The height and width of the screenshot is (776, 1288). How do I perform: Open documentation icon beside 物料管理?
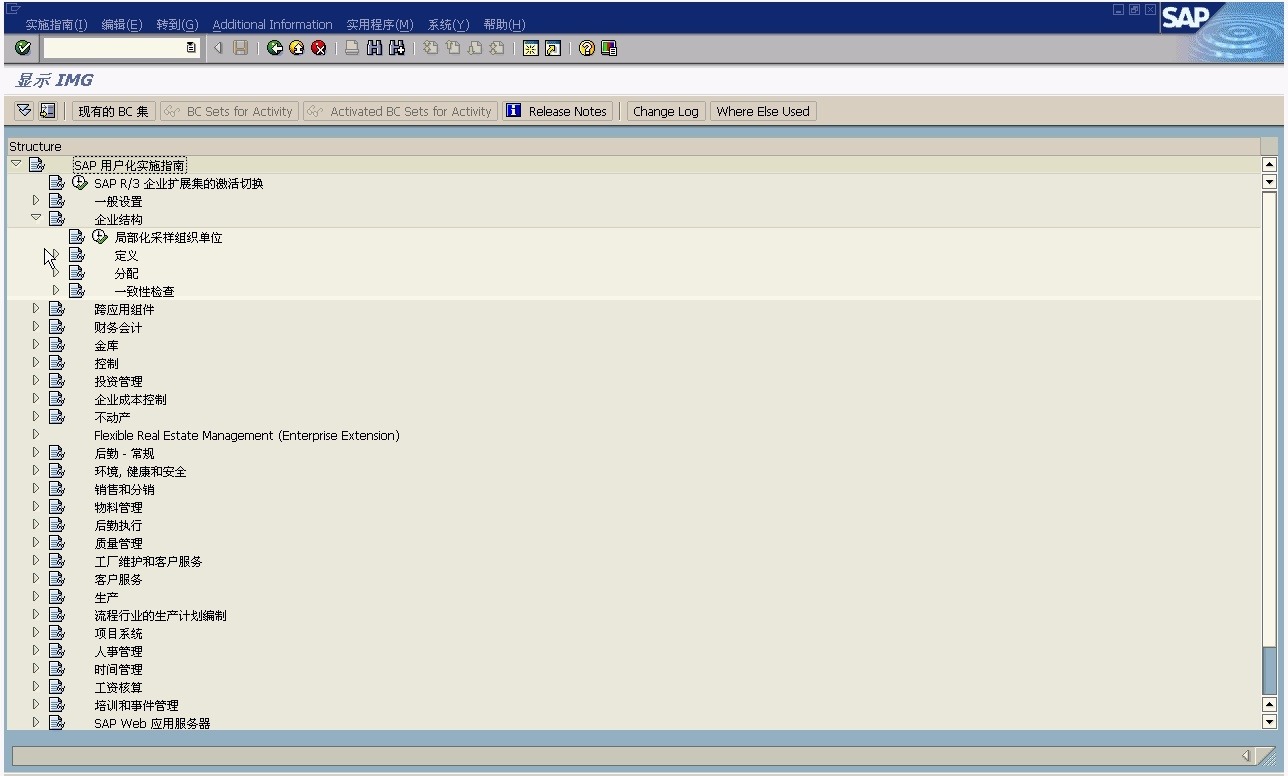(x=57, y=507)
